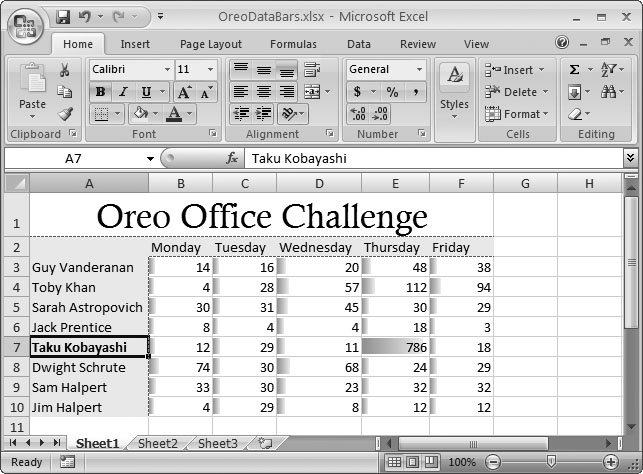Apply comma style
This screenshot has height=474, width=643.
tap(416, 92)
